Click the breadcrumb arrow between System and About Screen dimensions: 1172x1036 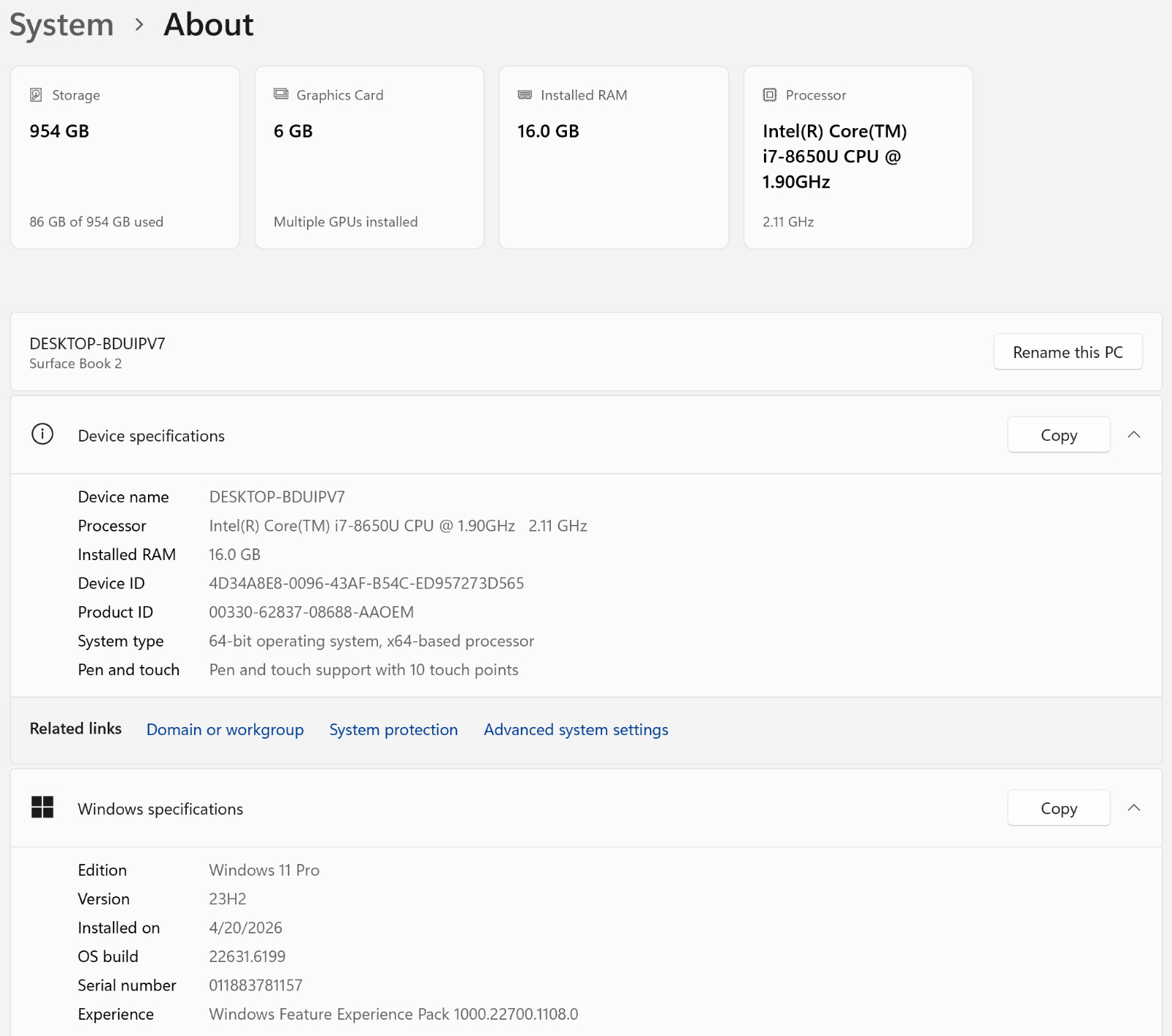[x=139, y=25]
